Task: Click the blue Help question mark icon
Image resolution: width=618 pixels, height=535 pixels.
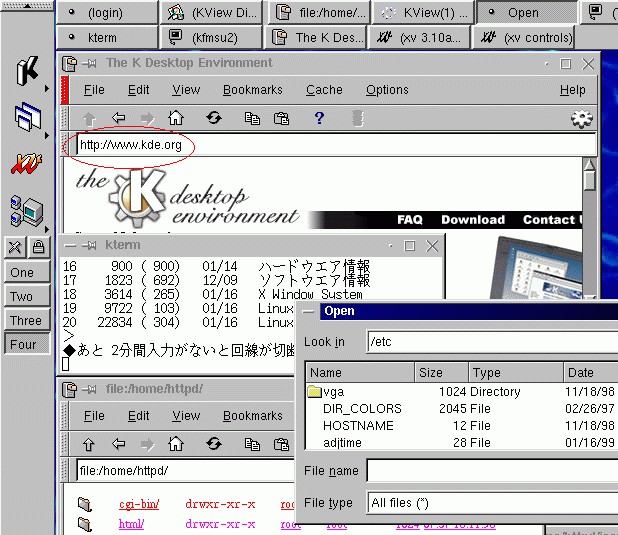Action: coord(319,118)
